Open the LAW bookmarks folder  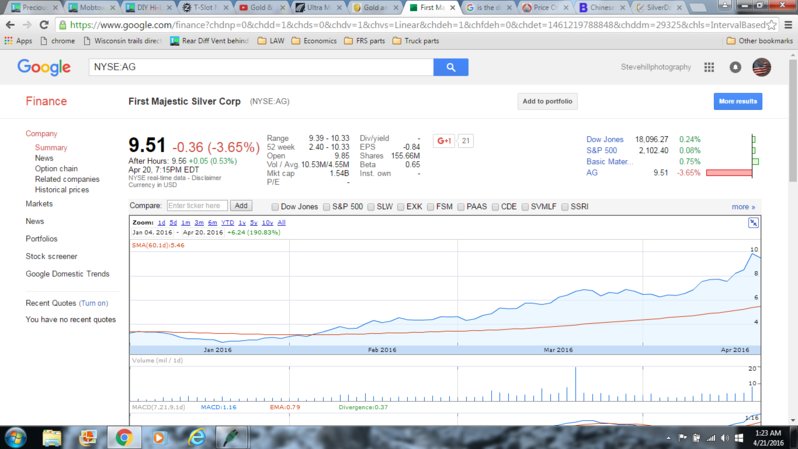pyautogui.click(x=271, y=41)
